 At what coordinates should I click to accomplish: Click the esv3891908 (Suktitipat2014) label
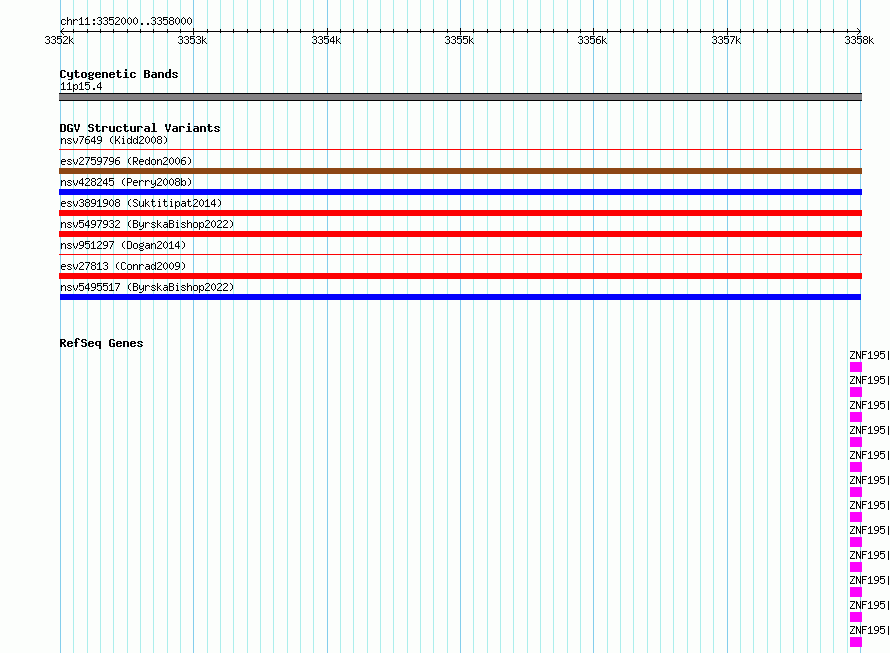pyautogui.click(x=141, y=203)
